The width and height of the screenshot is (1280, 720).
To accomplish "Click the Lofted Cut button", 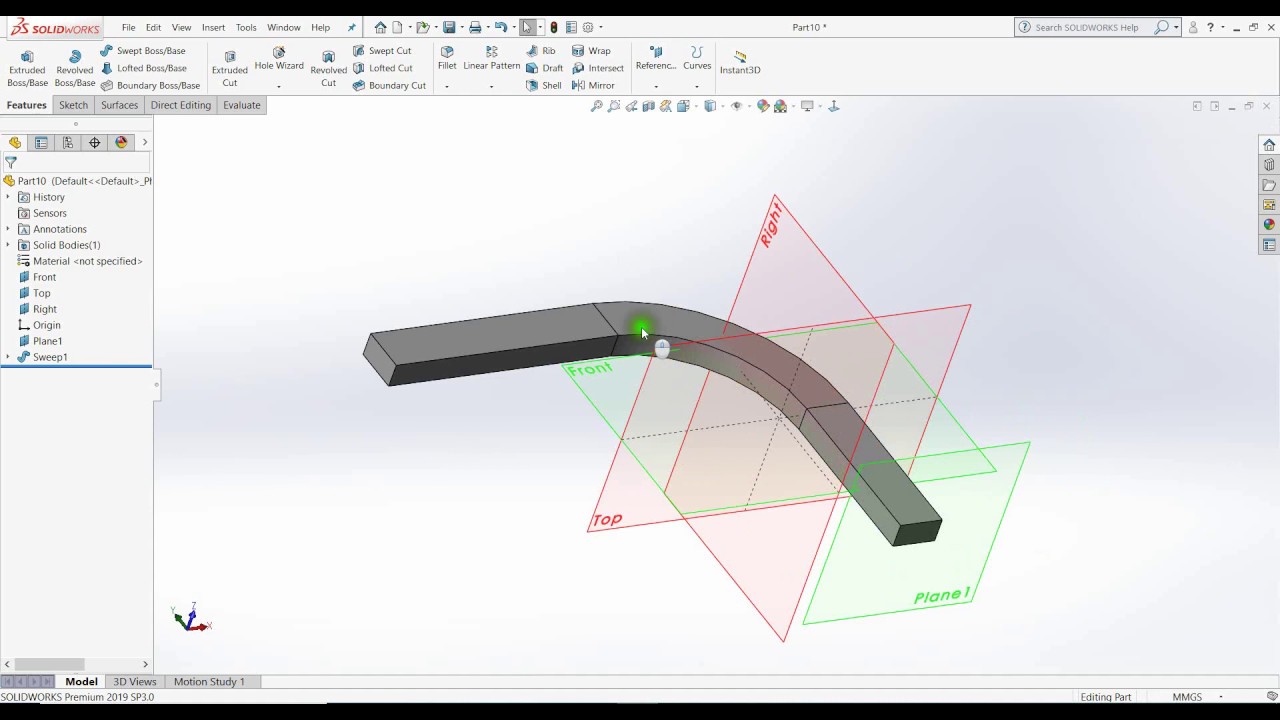I will pos(383,68).
